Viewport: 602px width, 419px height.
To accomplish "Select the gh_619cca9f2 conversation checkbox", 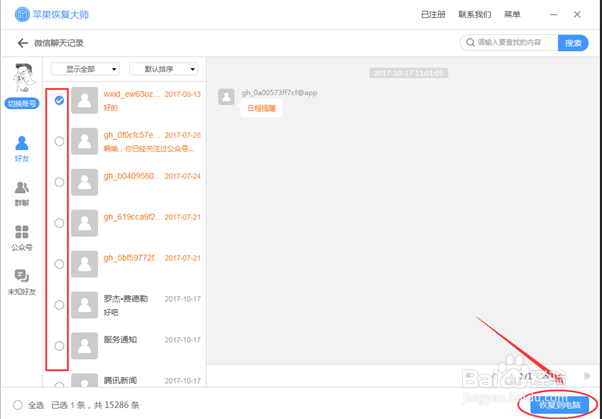I will [59, 223].
